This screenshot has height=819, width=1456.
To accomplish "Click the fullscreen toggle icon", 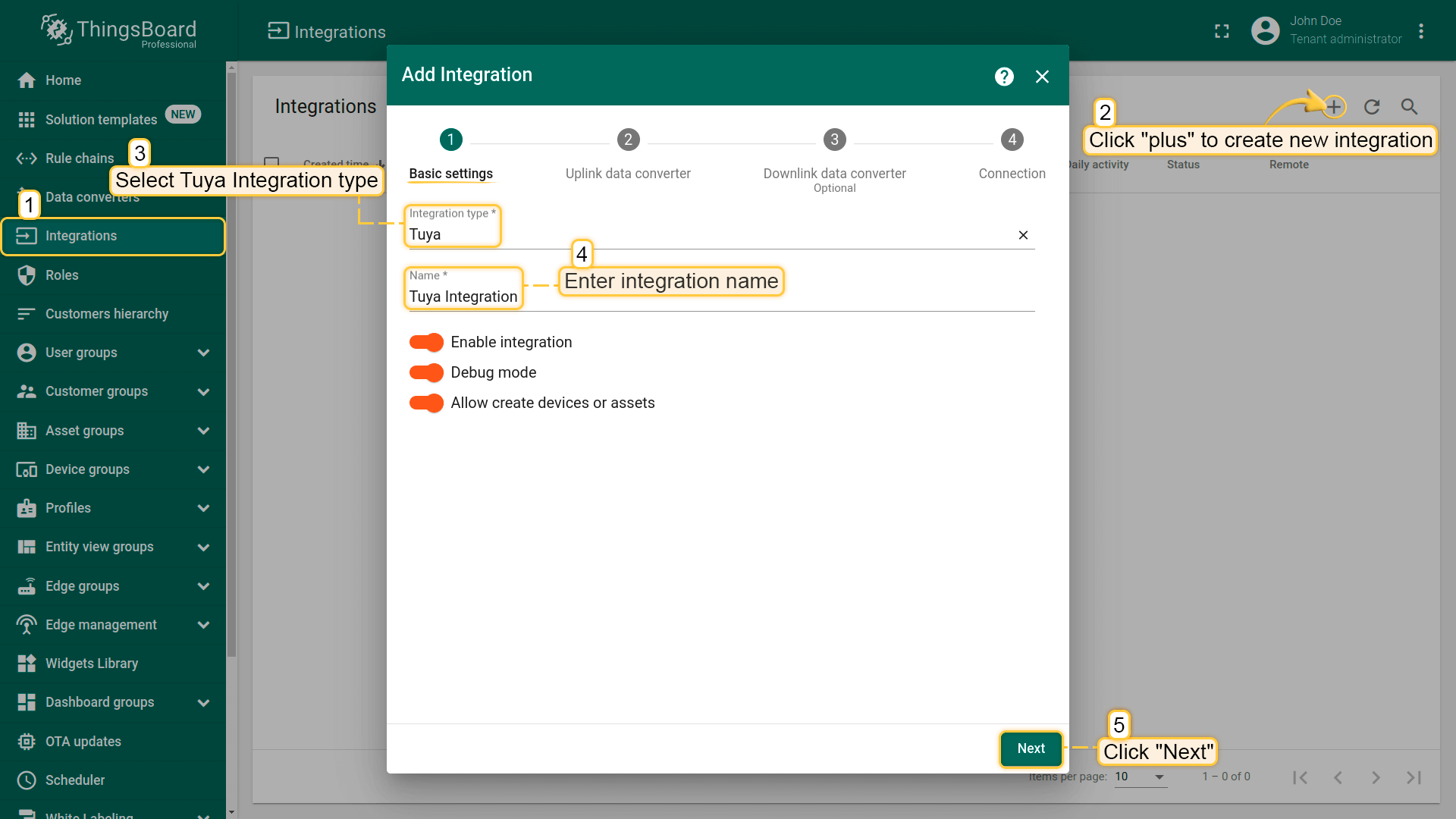I will (x=1222, y=31).
